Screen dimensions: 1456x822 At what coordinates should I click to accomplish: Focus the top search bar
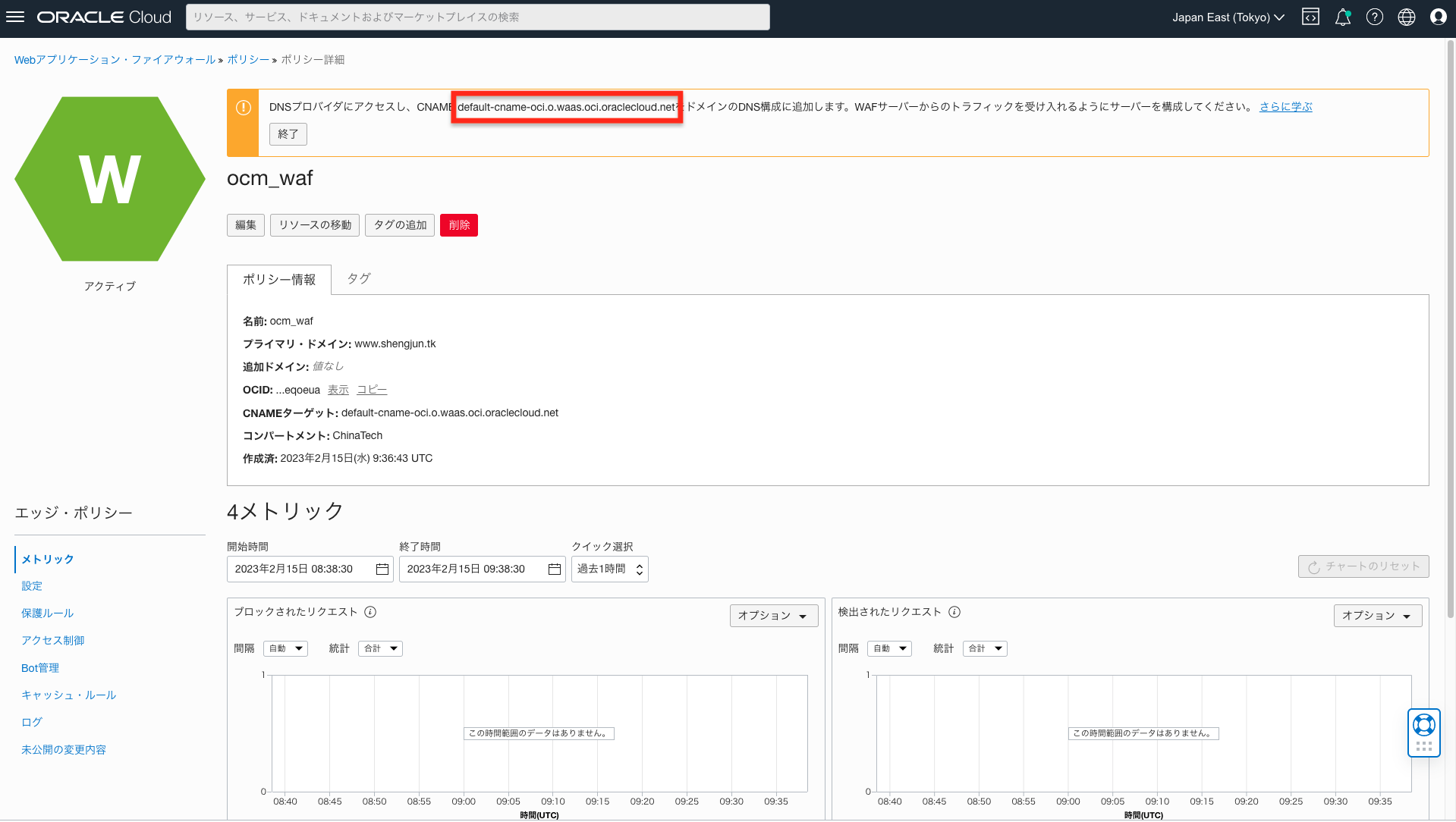pos(478,17)
